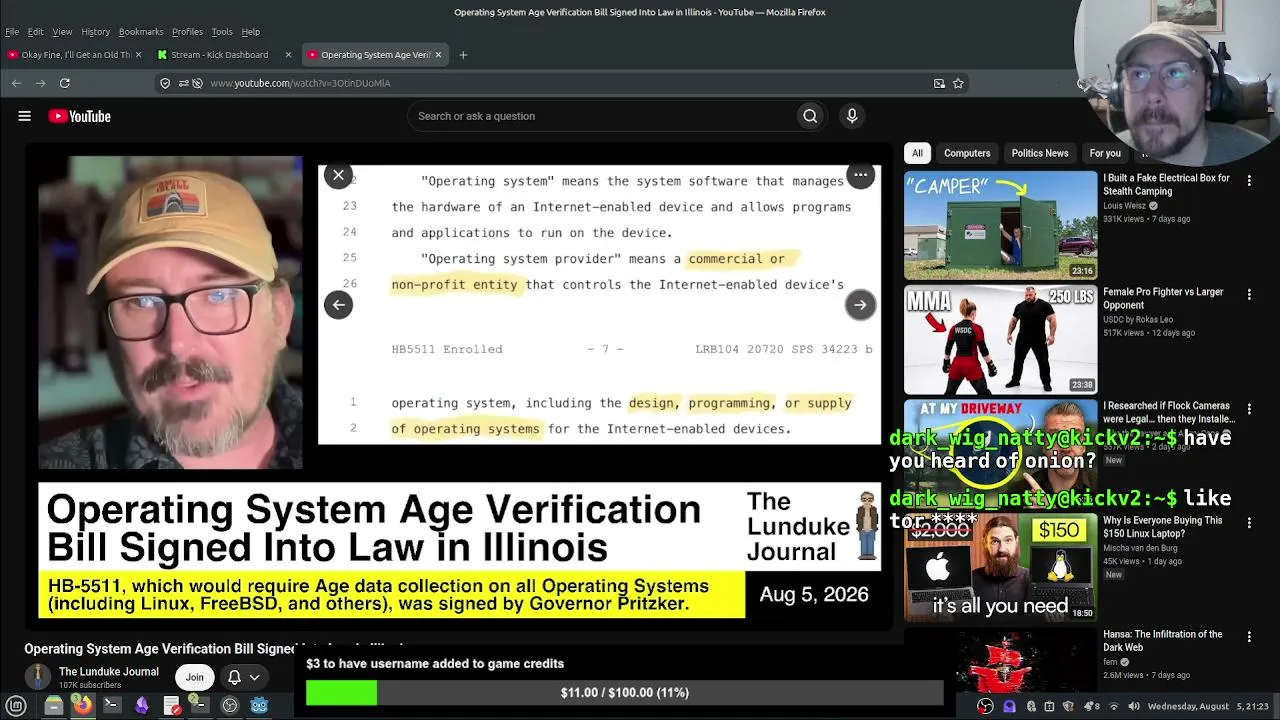Open options for Fake Electrical Box video
This screenshot has height=720, width=1280.
pos(1249,180)
